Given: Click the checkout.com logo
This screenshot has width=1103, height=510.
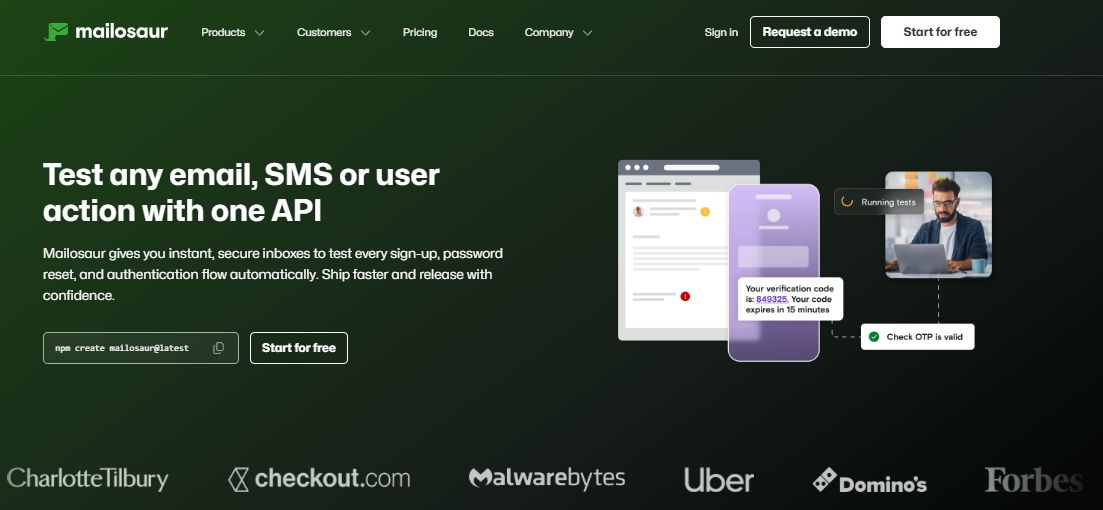Looking at the screenshot, I should tap(319, 479).
